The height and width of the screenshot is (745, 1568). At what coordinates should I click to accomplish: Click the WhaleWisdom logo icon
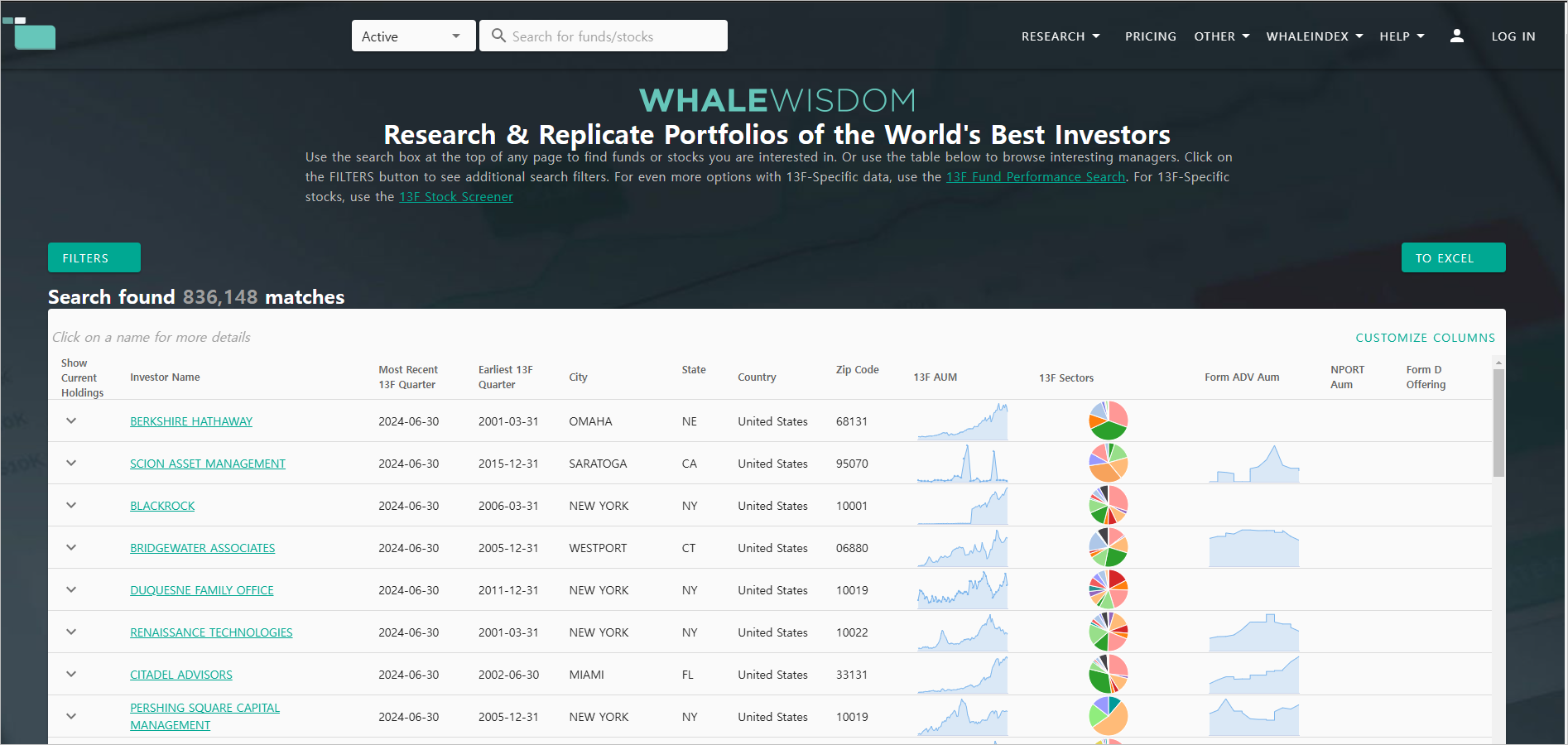coord(29,33)
